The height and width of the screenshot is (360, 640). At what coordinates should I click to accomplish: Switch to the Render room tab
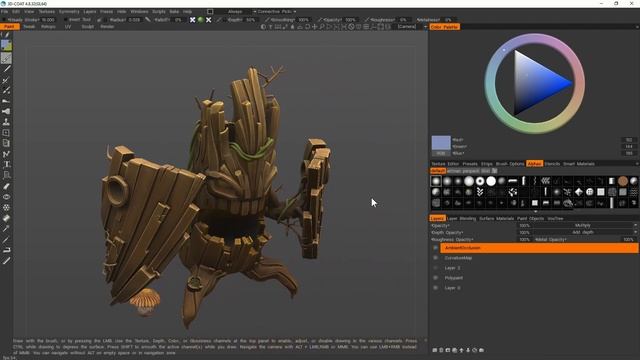tap(107, 27)
